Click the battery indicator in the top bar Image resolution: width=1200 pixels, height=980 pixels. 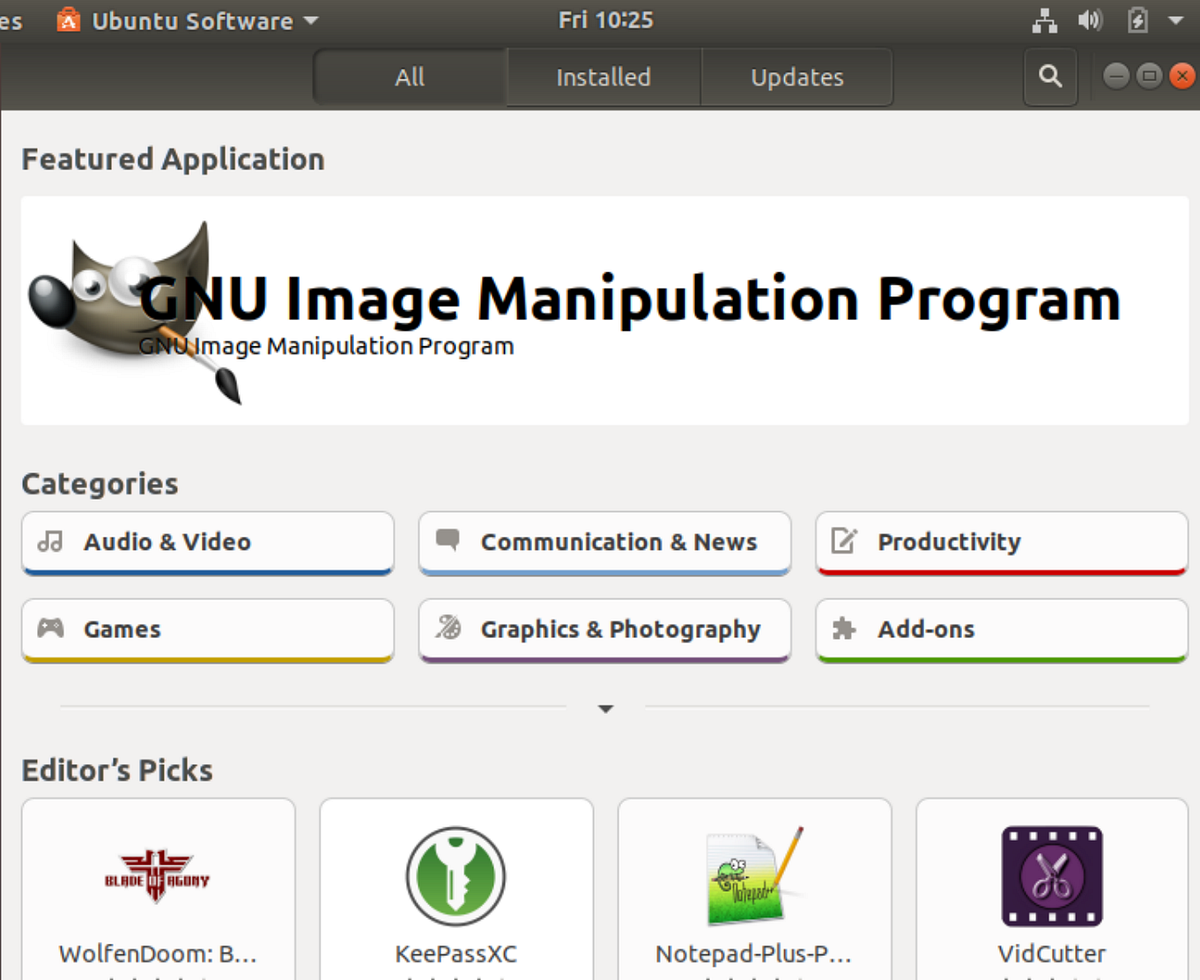pos(1138,19)
